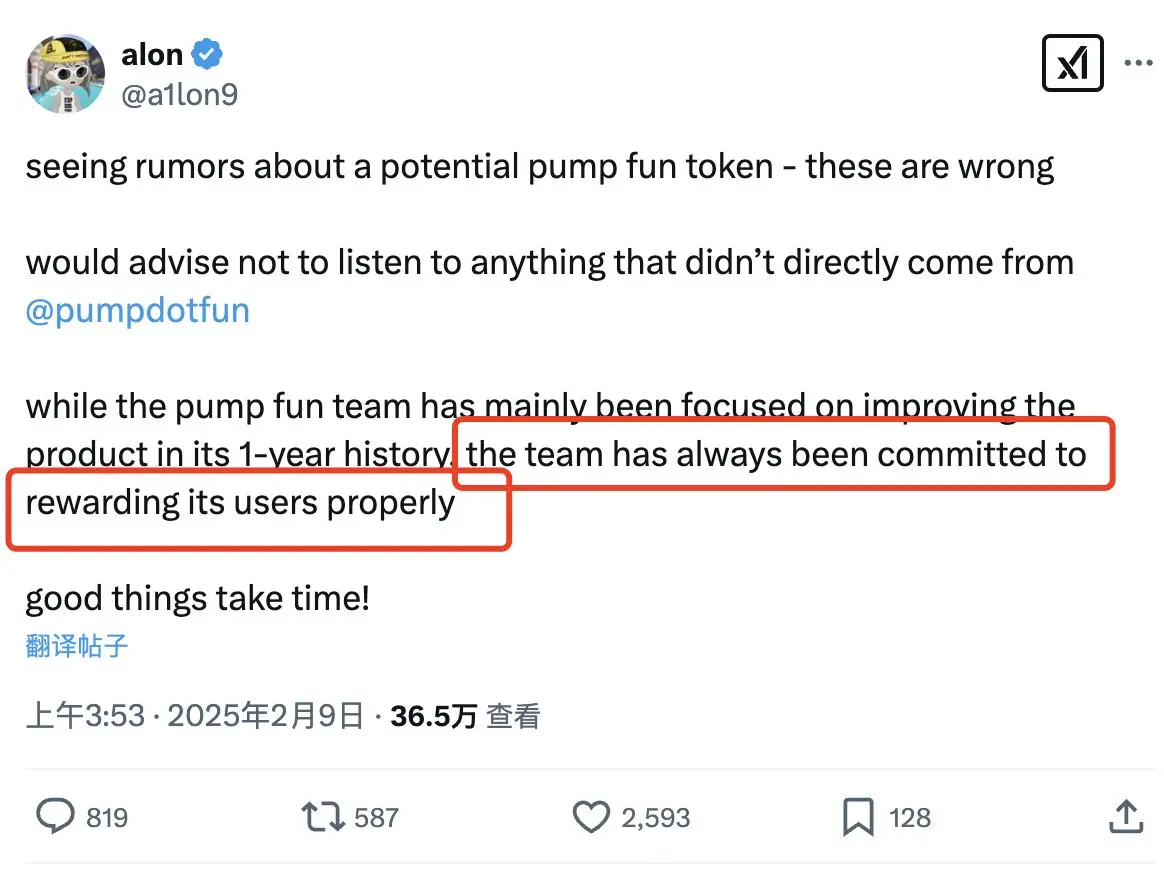Open the Grok explain-post icon
Viewport: 1164px width, 870px height.
1072,63
